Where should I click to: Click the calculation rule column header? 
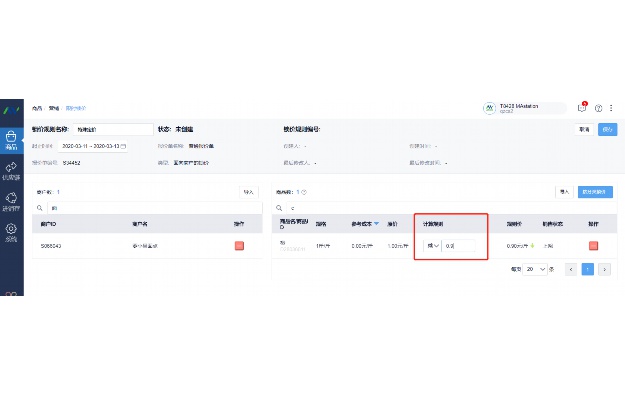click(433, 224)
